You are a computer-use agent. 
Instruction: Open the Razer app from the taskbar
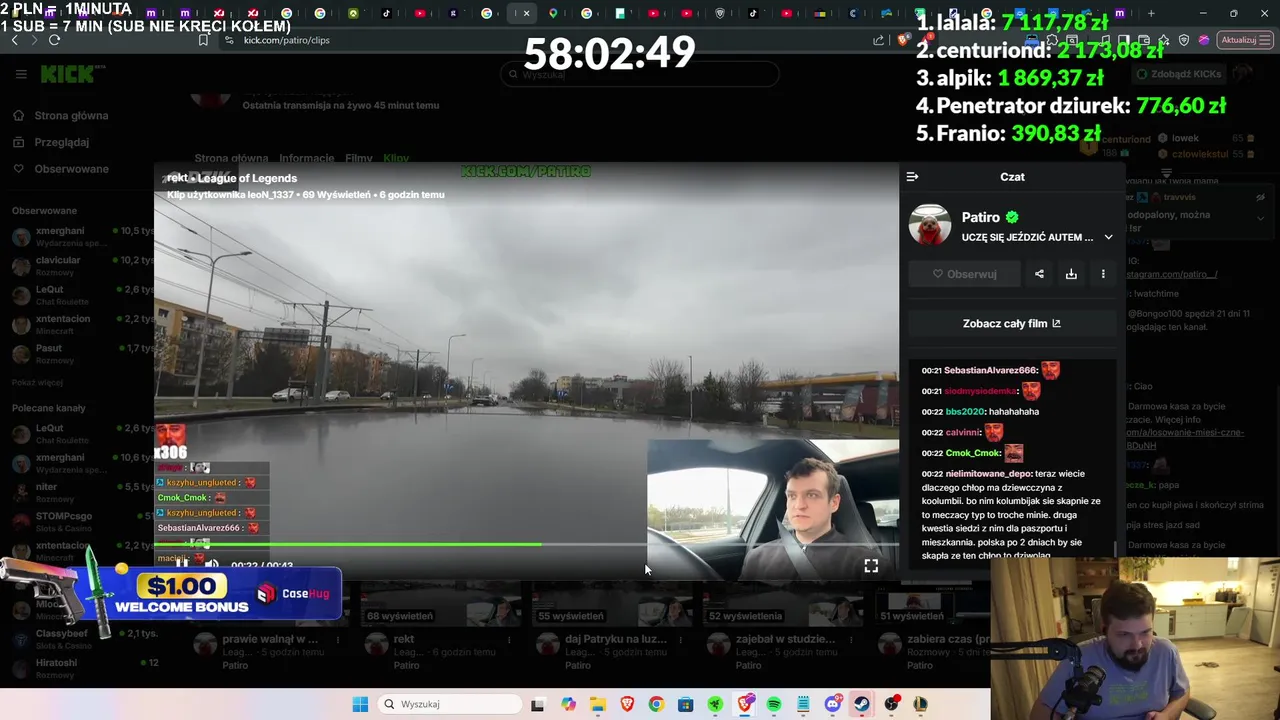click(x=715, y=704)
